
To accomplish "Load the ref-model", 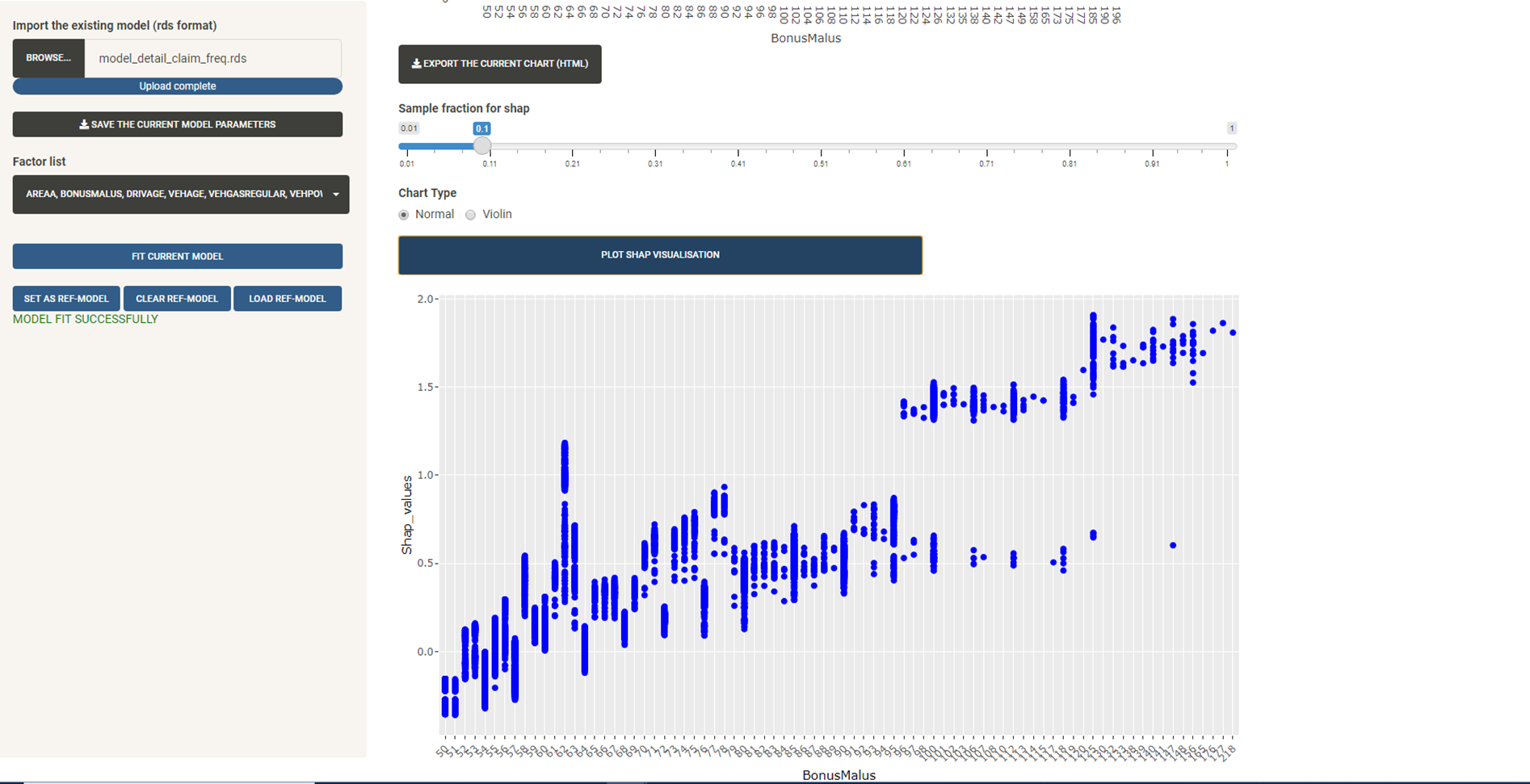I will click(x=288, y=298).
